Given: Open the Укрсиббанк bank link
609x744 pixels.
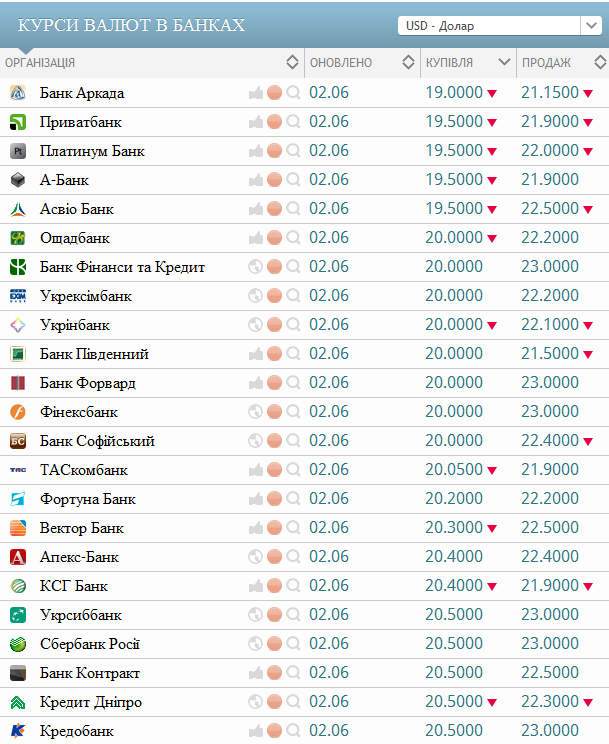Looking at the screenshot, I should [x=81, y=615].
